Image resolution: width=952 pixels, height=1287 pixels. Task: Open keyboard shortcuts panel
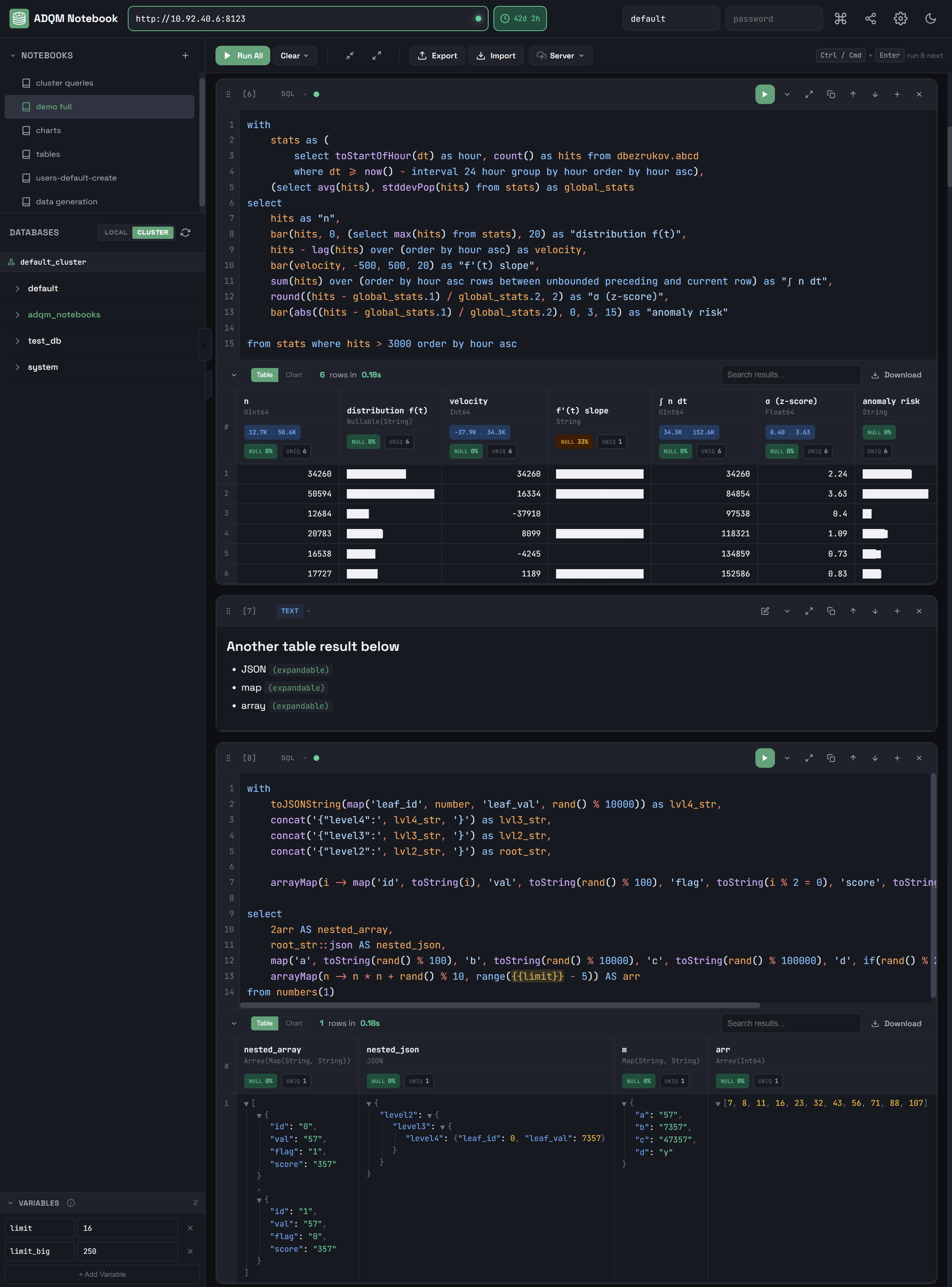[x=841, y=18]
